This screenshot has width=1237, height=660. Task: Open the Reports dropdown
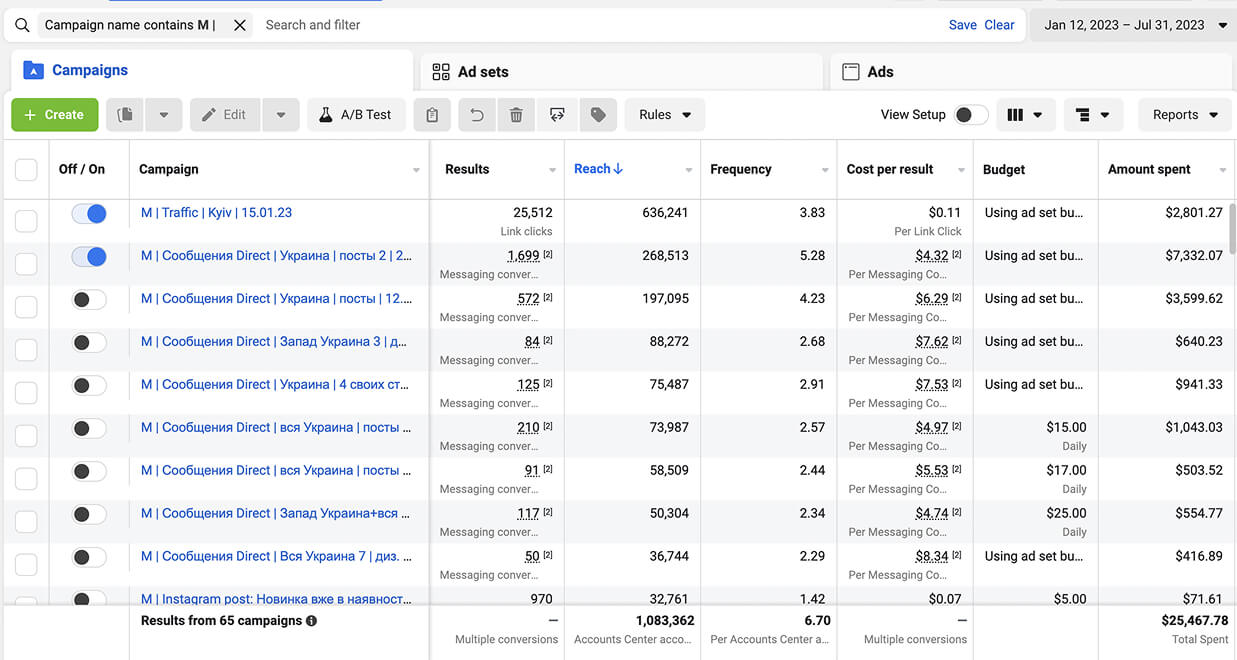click(1185, 115)
